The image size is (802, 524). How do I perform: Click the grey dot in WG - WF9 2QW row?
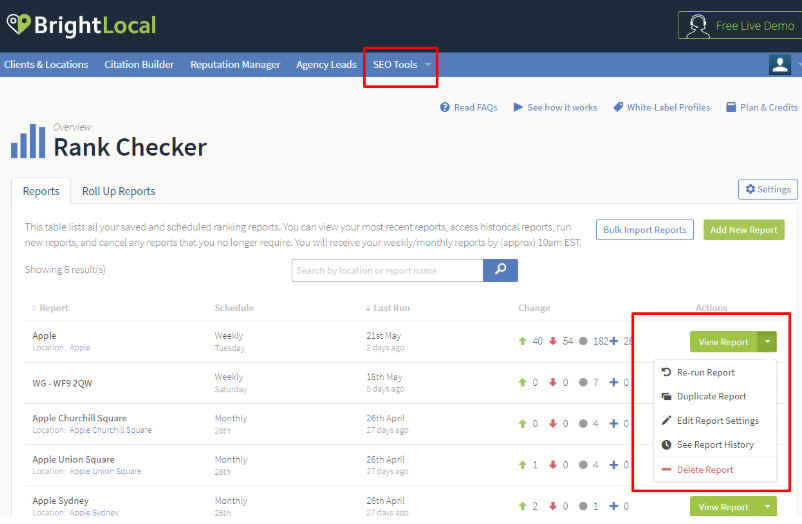tap(583, 382)
